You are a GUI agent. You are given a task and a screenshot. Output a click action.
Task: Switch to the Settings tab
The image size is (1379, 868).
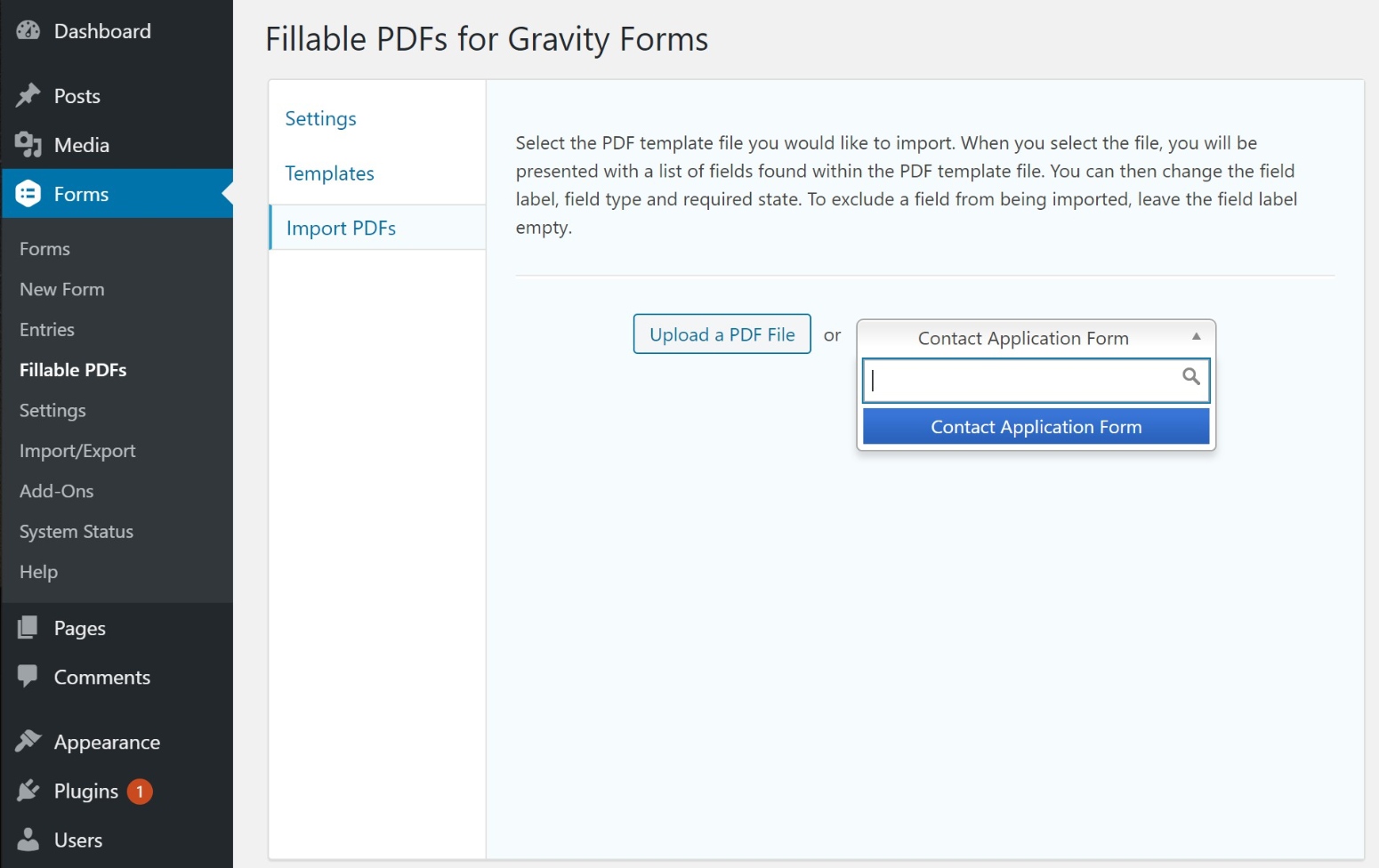(320, 117)
